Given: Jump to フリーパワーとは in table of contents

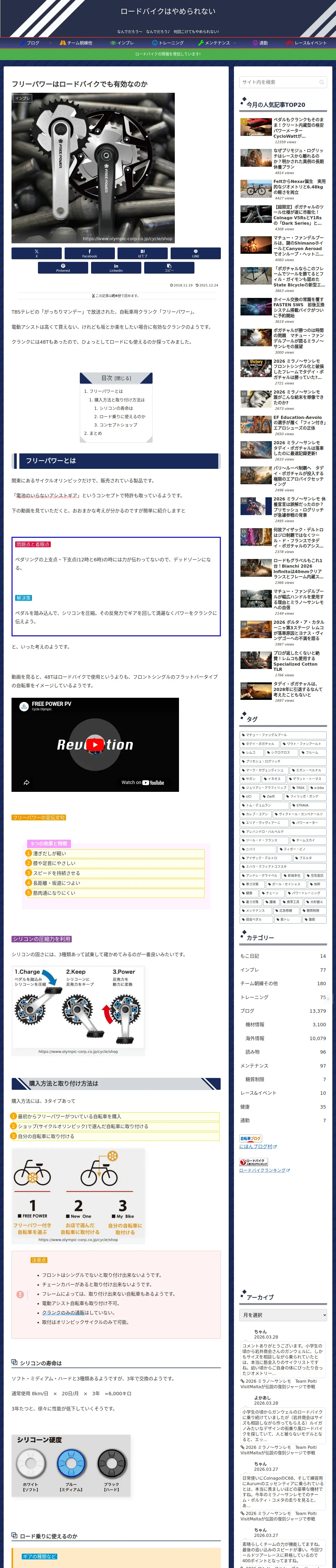Looking at the screenshot, I should [106, 391].
